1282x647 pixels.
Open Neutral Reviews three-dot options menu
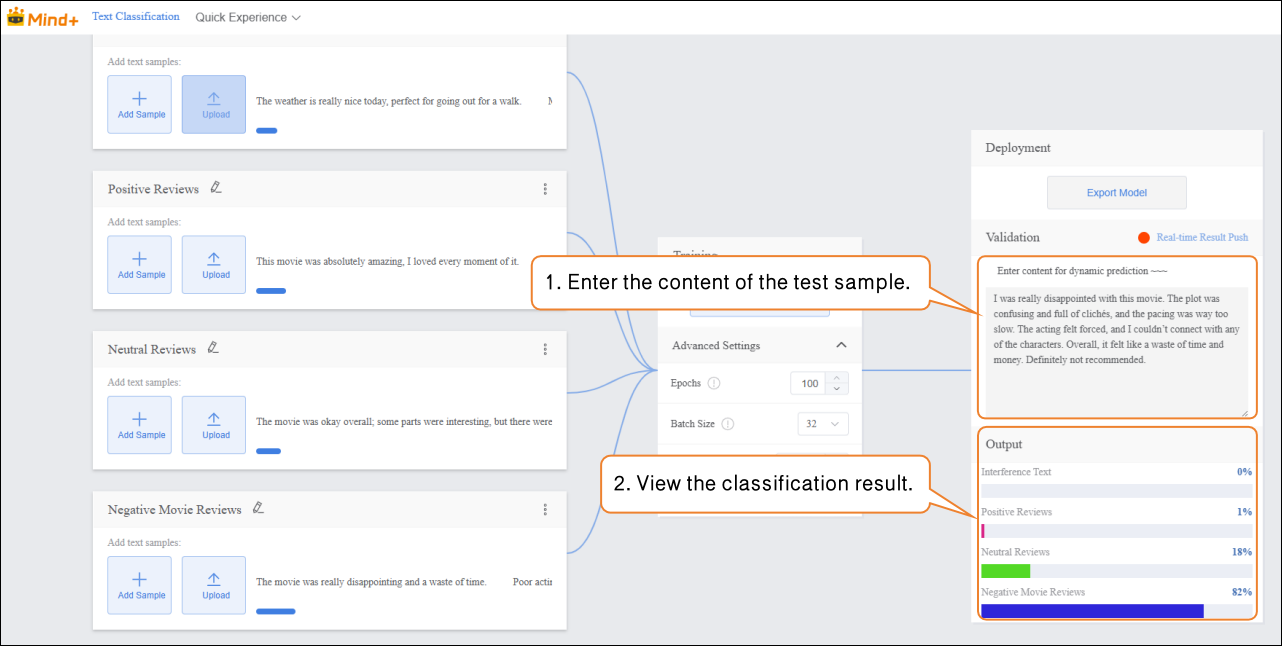click(x=545, y=349)
